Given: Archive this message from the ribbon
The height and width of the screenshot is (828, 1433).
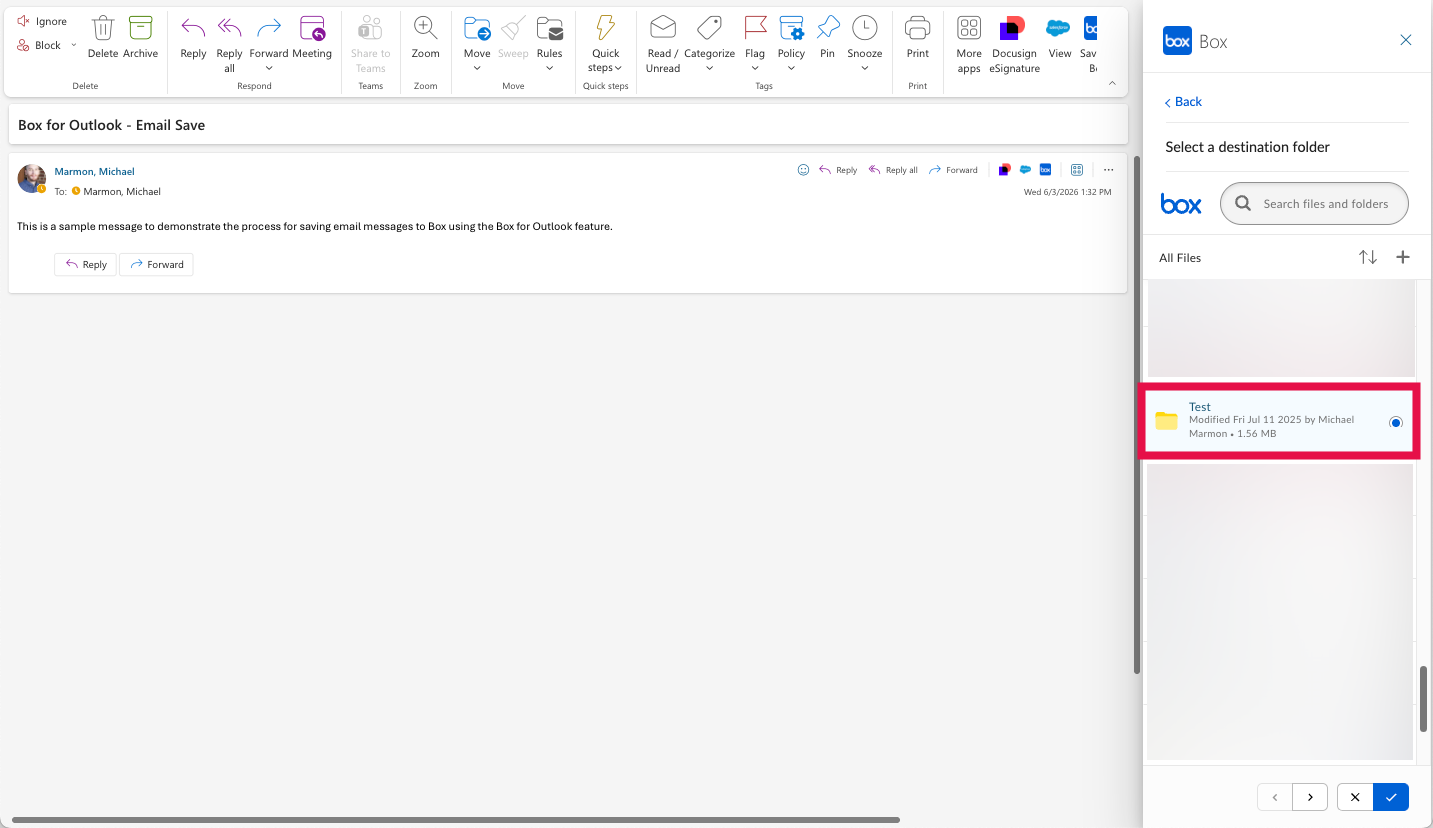Looking at the screenshot, I should click(x=141, y=37).
